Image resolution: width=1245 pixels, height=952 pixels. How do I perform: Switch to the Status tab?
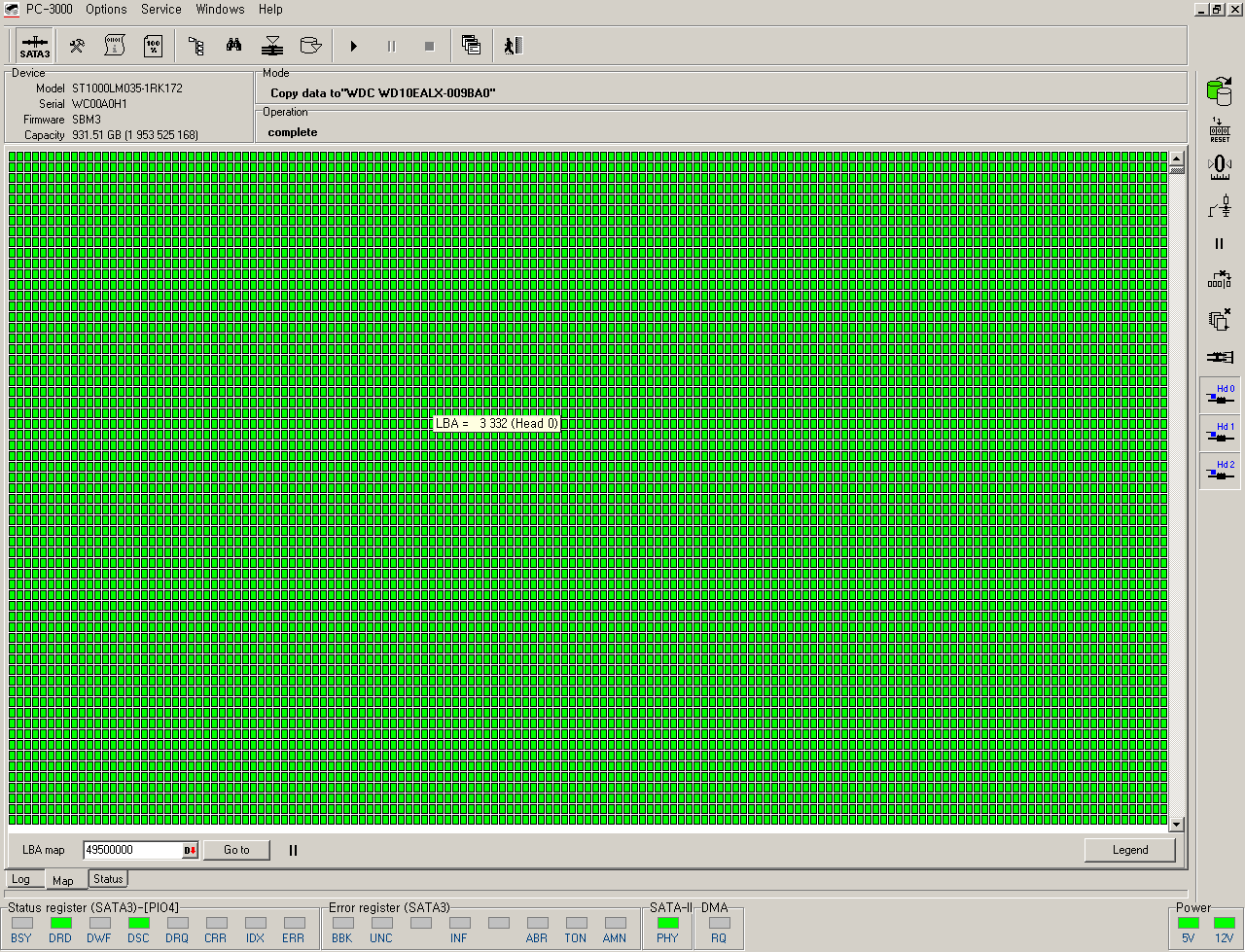(x=108, y=879)
